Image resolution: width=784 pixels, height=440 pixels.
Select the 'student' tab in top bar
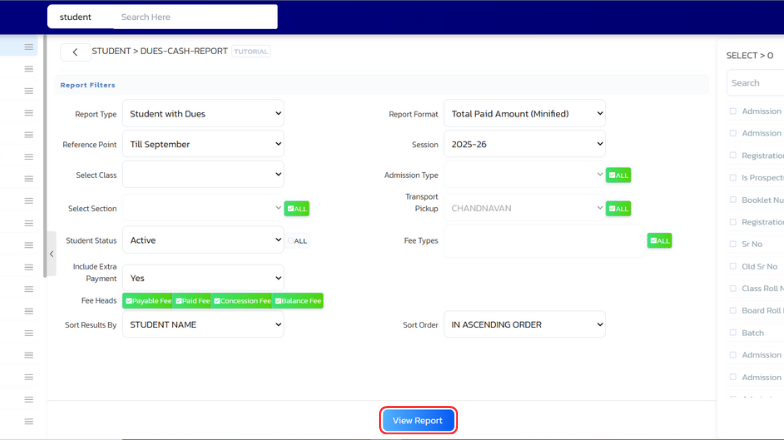(75, 17)
